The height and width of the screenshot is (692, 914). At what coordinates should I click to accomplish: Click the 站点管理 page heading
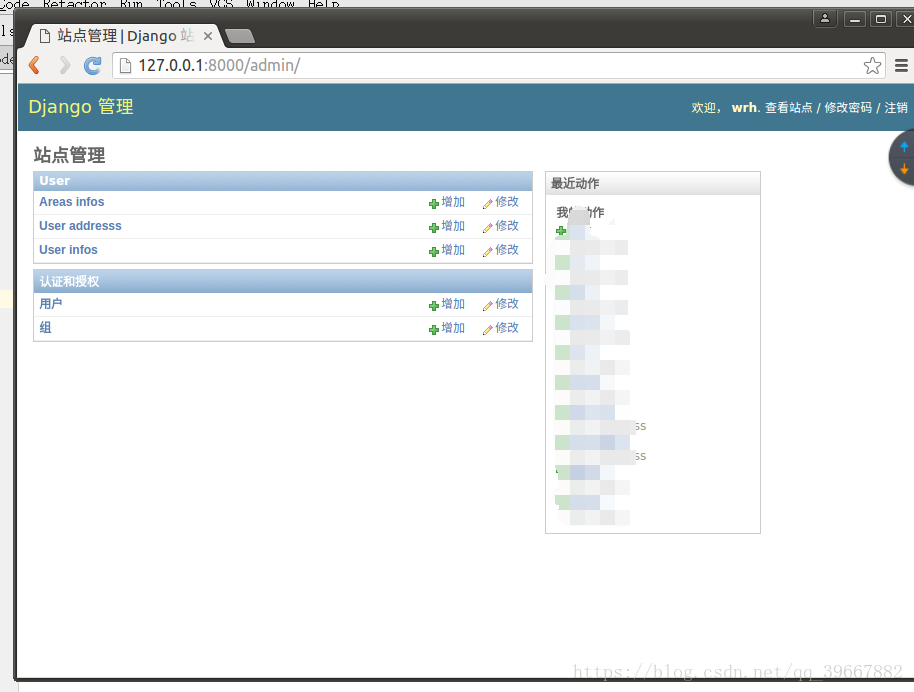69,155
